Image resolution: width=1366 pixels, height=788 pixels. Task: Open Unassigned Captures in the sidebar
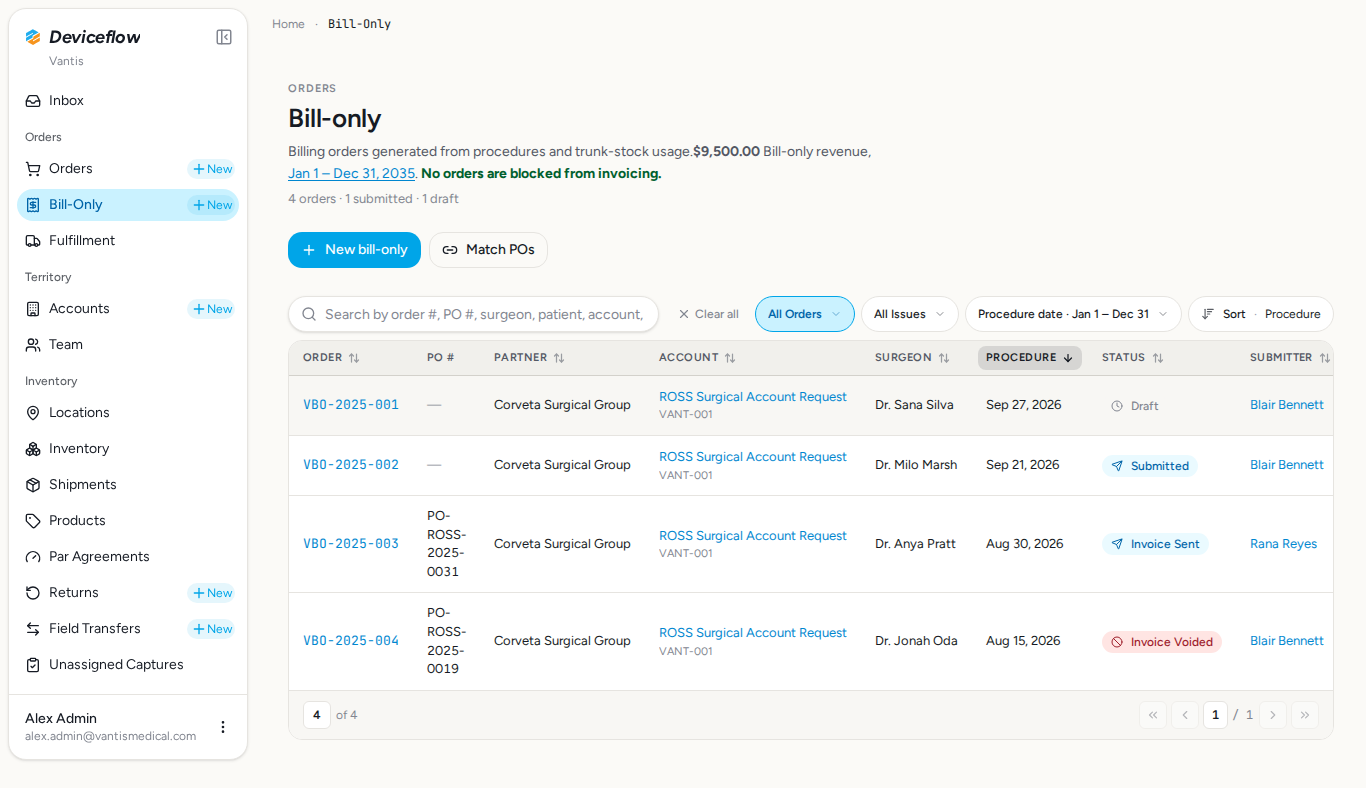tap(128, 665)
